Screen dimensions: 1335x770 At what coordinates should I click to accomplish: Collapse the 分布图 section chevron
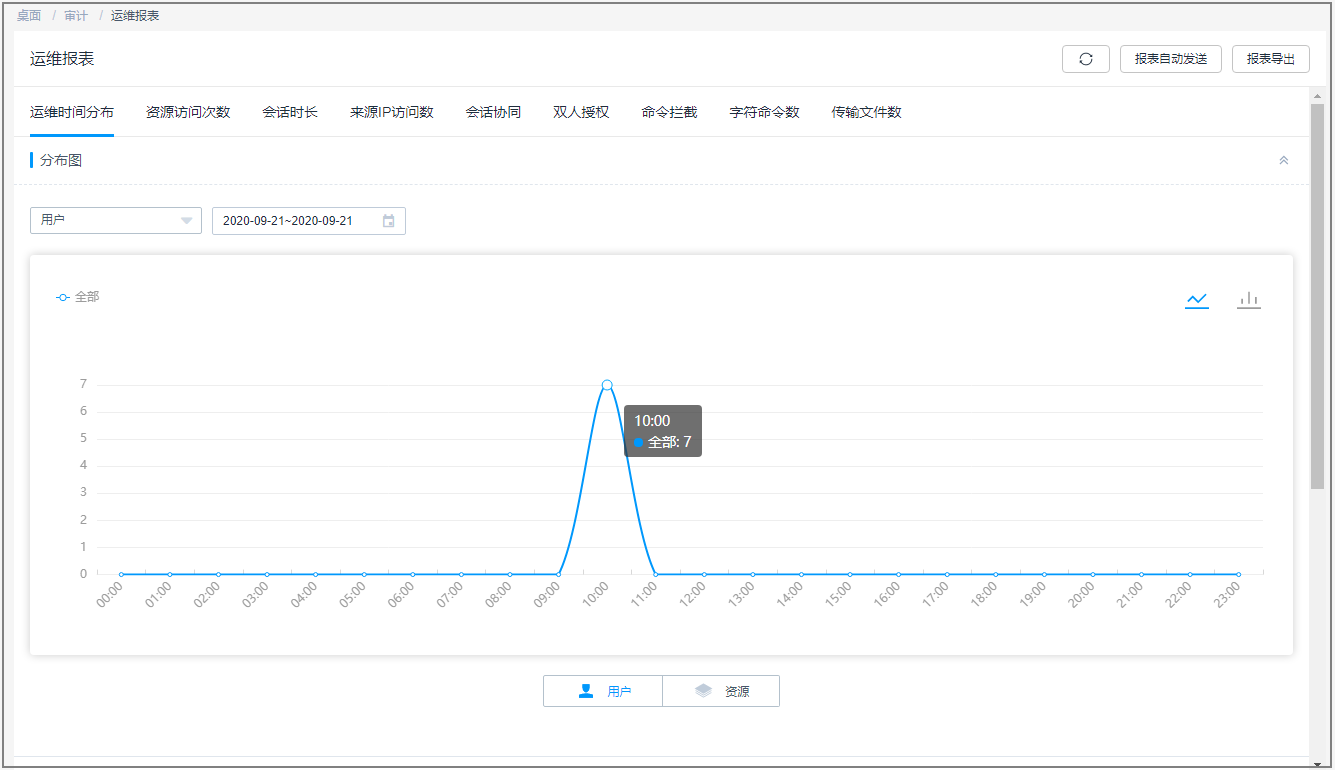point(1284,160)
